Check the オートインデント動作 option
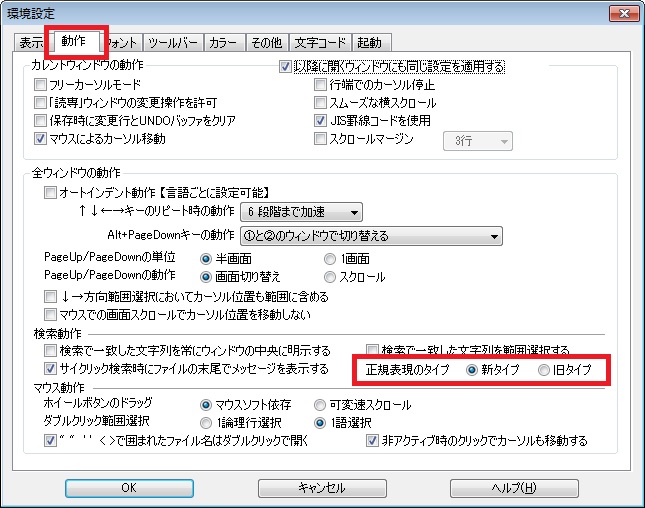 click(x=51, y=193)
